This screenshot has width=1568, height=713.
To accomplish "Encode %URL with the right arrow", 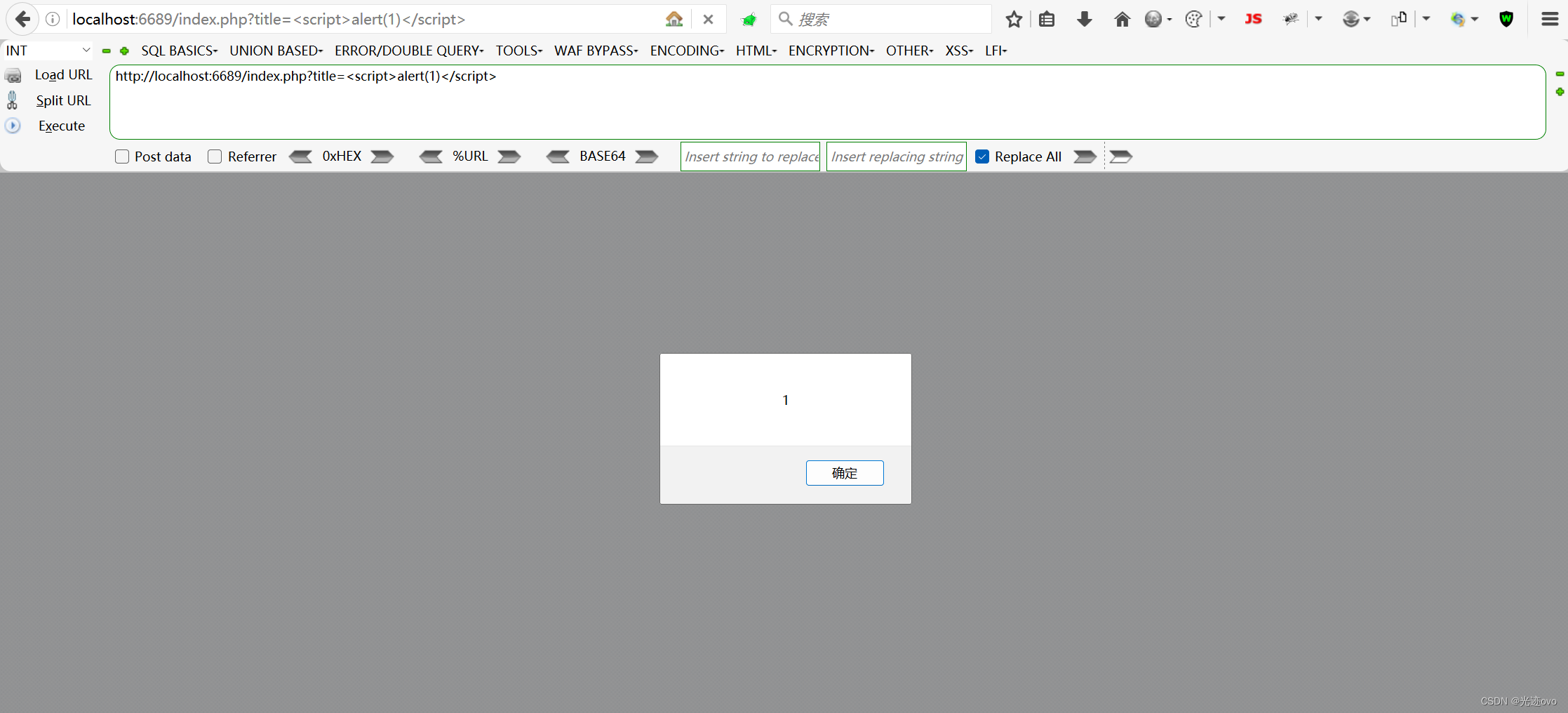I will (509, 156).
